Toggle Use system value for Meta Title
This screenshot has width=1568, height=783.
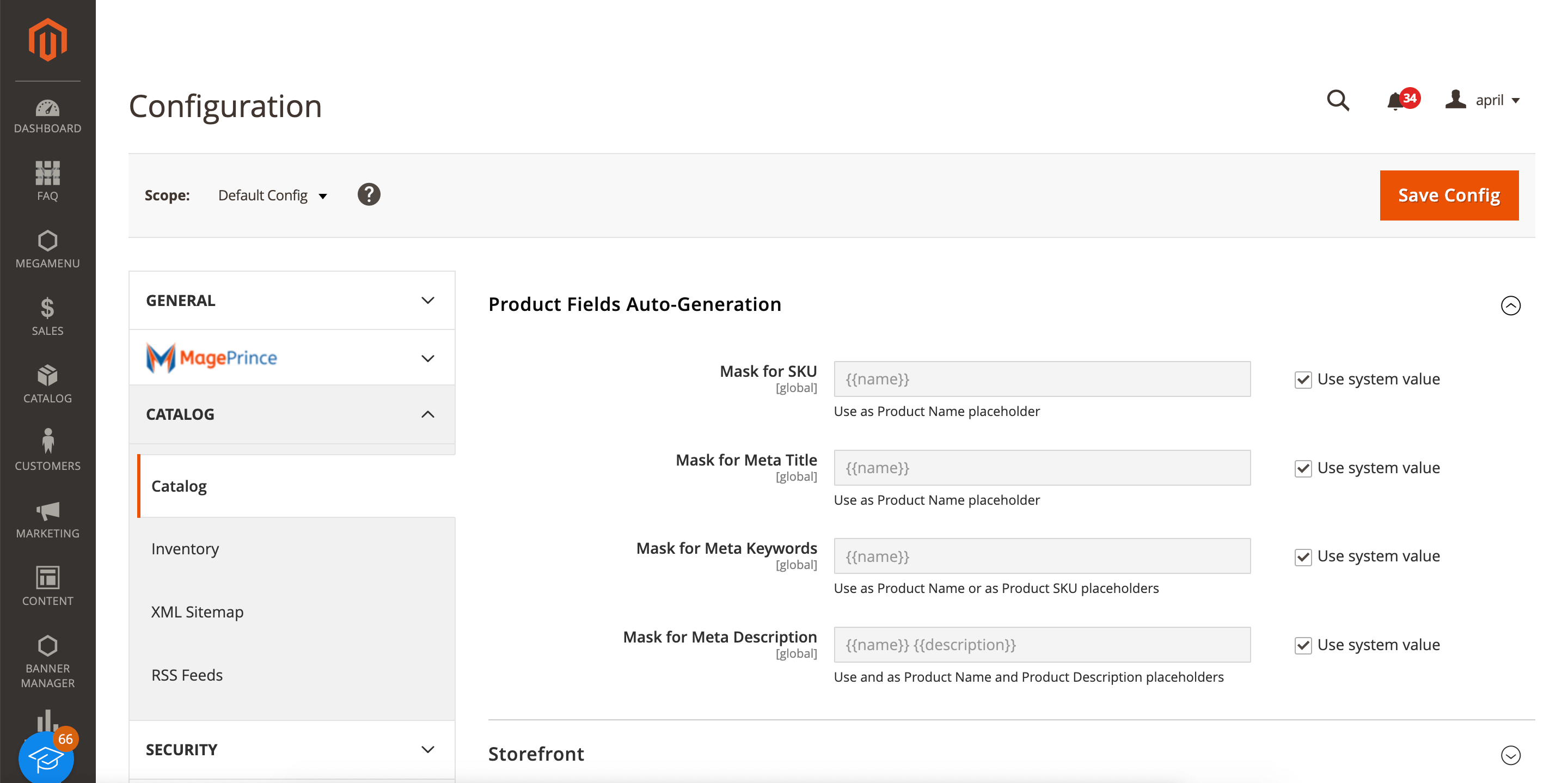[1303, 468]
